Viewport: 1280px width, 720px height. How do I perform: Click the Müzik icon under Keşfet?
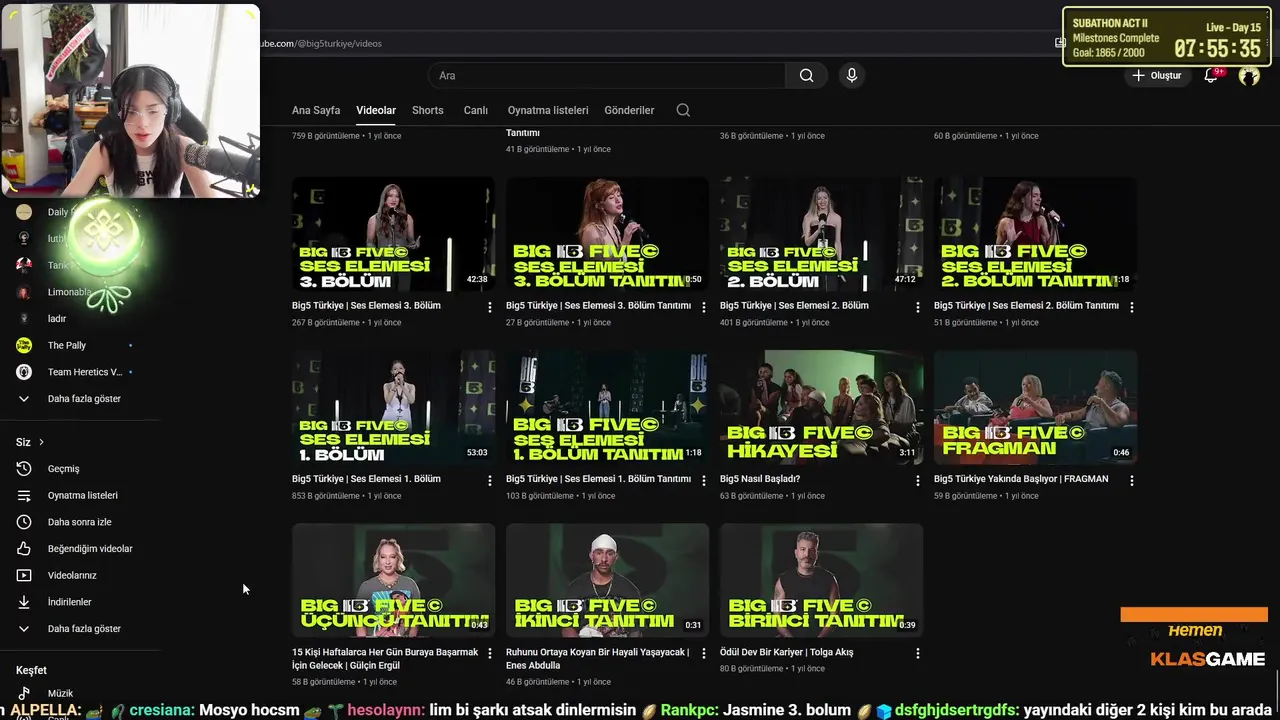click(x=24, y=693)
